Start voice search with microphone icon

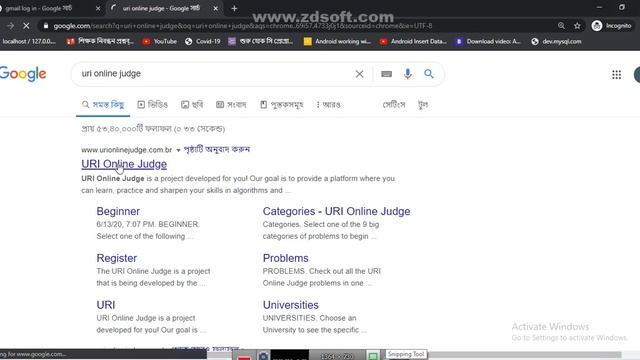[407, 74]
